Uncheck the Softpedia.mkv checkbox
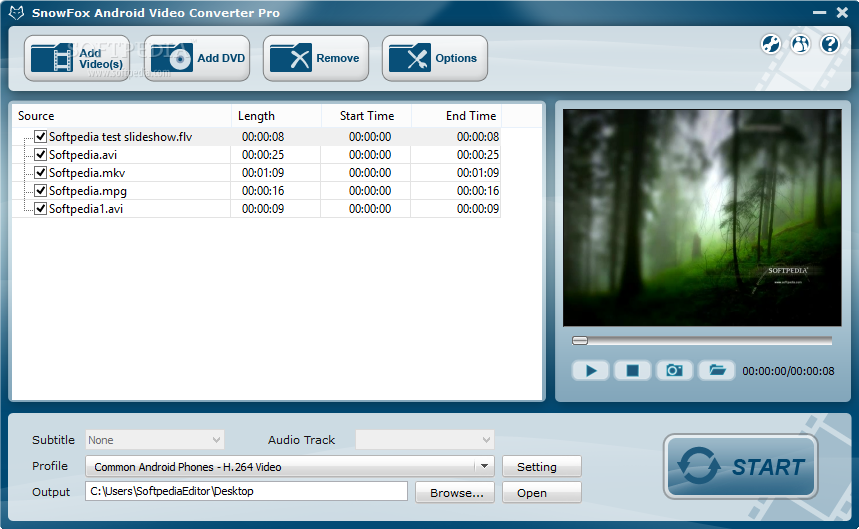 tap(41, 172)
